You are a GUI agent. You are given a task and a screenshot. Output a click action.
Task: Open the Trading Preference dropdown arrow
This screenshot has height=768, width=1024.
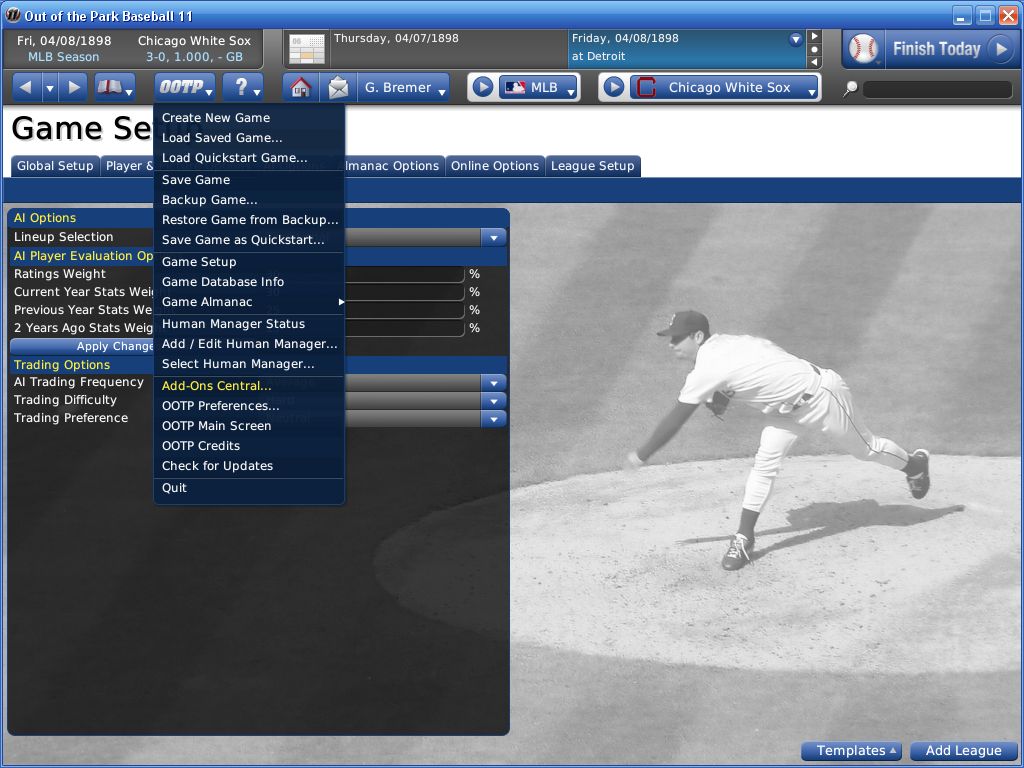pyautogui.click(x=494, y=419)
